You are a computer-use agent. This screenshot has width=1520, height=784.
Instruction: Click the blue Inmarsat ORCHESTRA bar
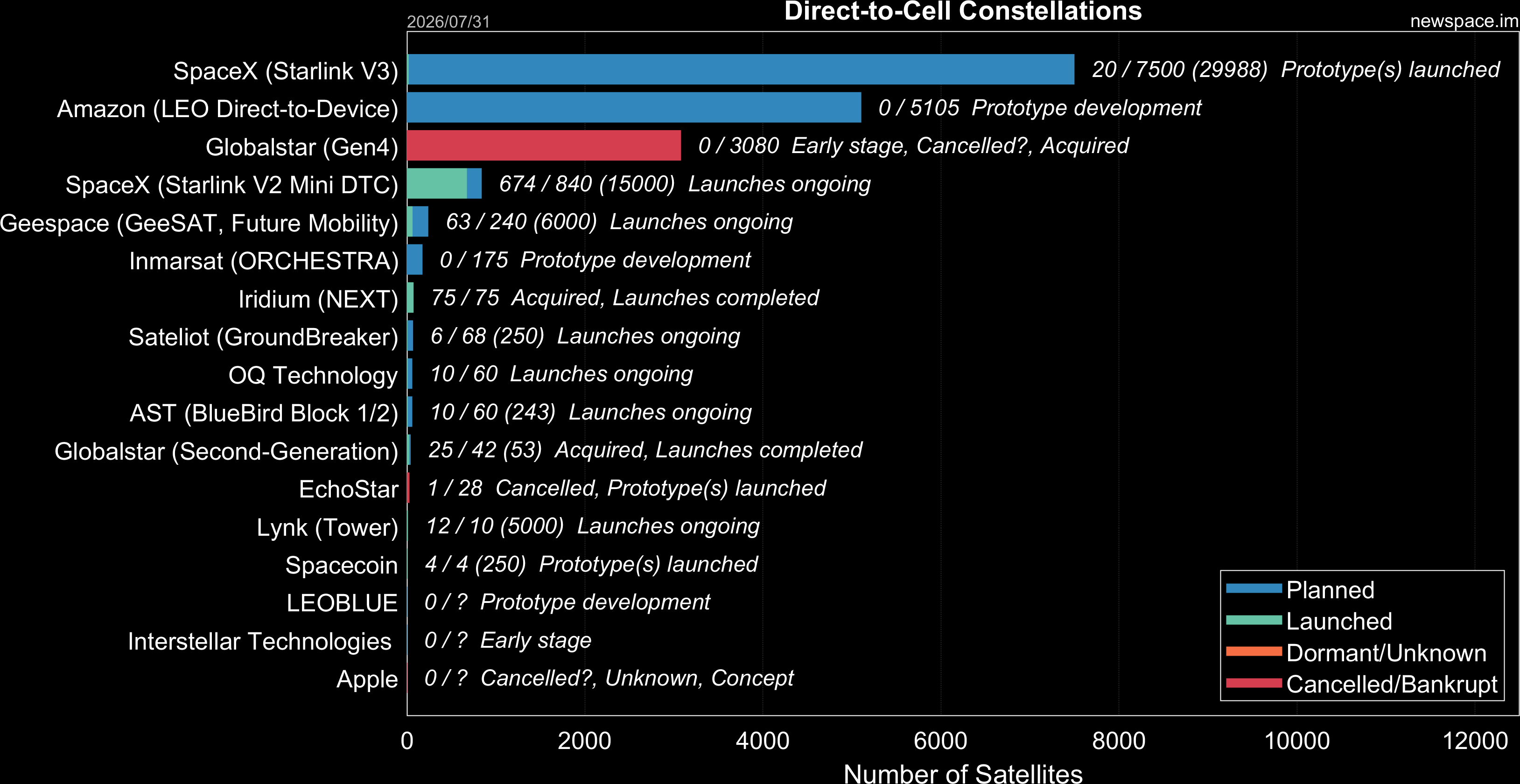(x=415, y=259)
